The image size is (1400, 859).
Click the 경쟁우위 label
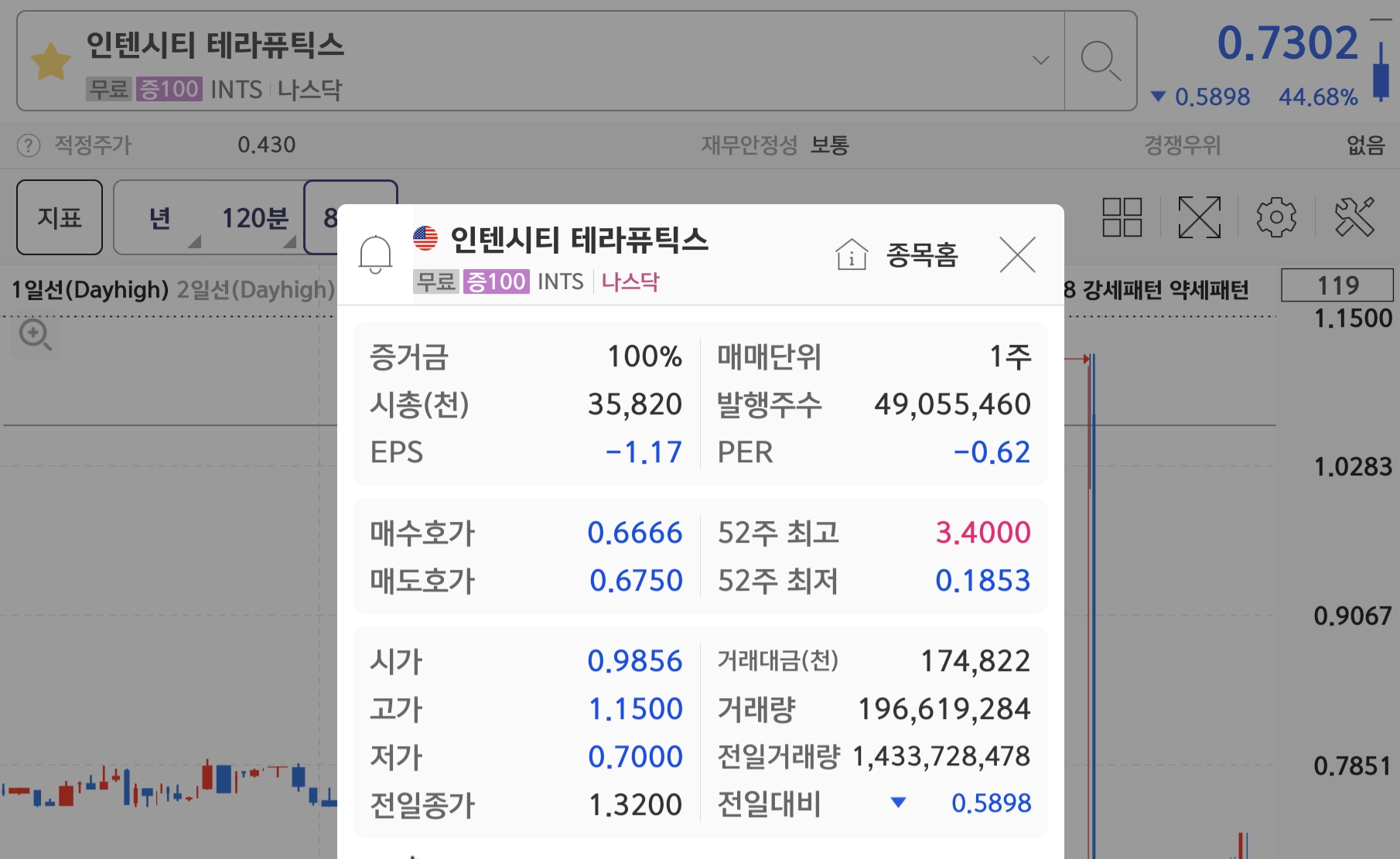pyautogui.click(x=1182, y=145)
